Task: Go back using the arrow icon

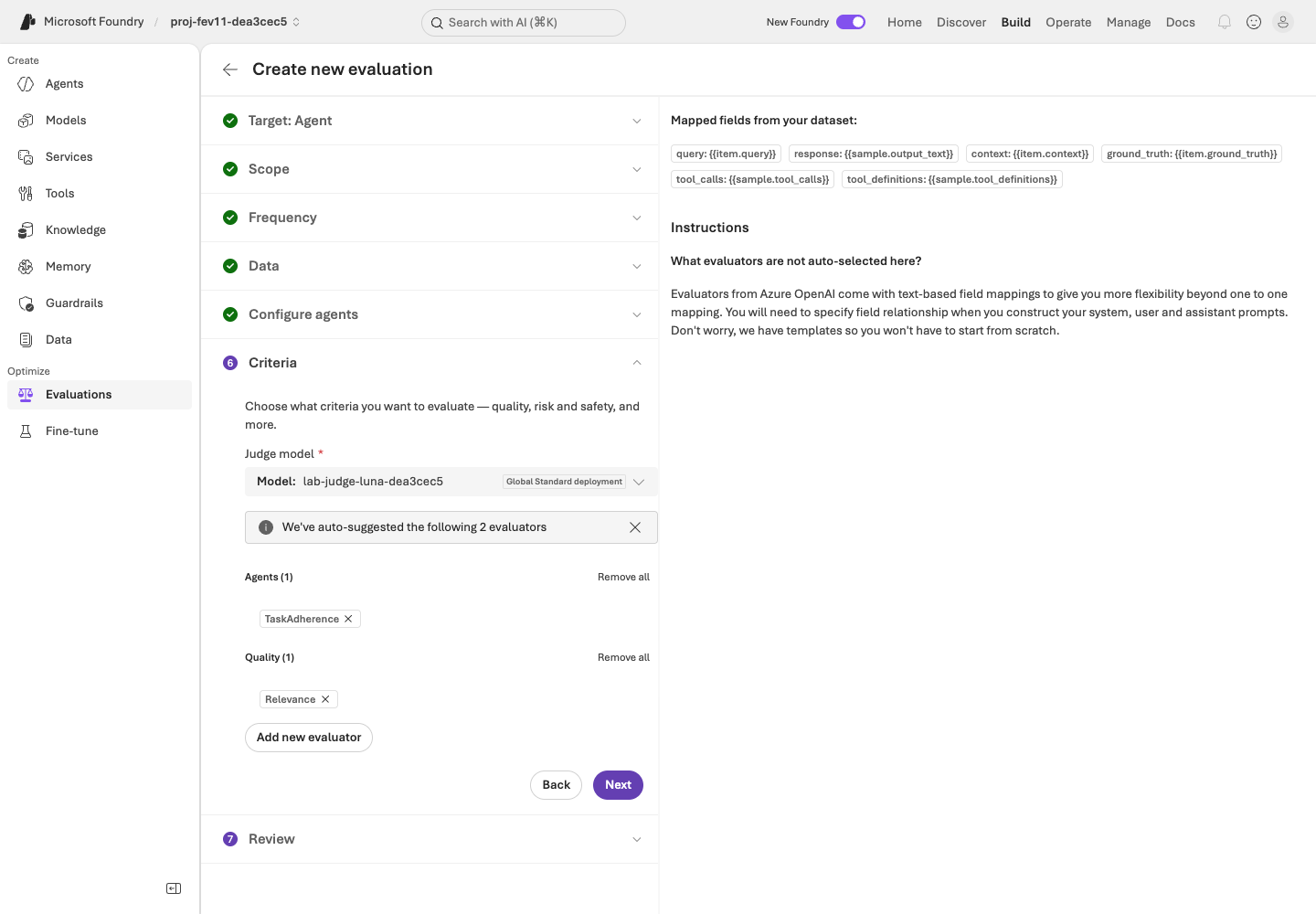Action: [230, 69]
